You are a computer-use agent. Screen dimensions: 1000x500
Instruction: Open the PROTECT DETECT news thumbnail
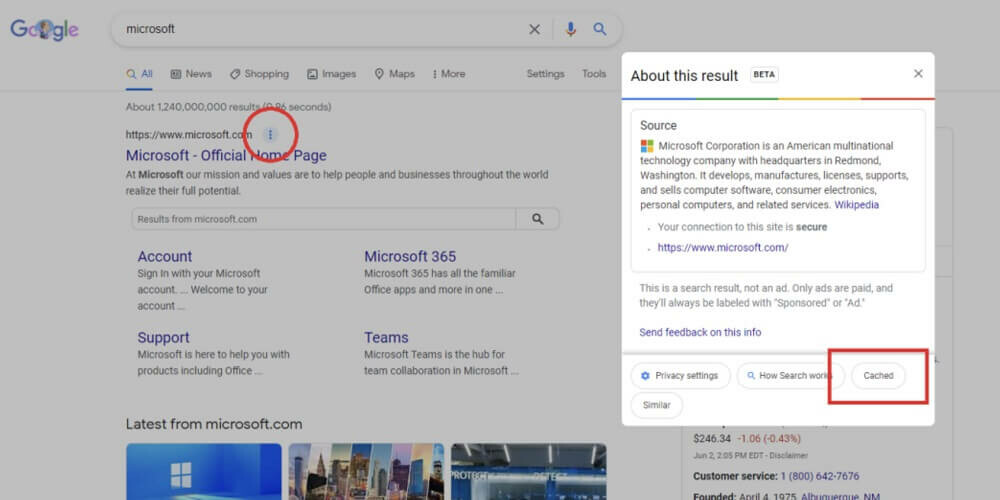(529, 471)
